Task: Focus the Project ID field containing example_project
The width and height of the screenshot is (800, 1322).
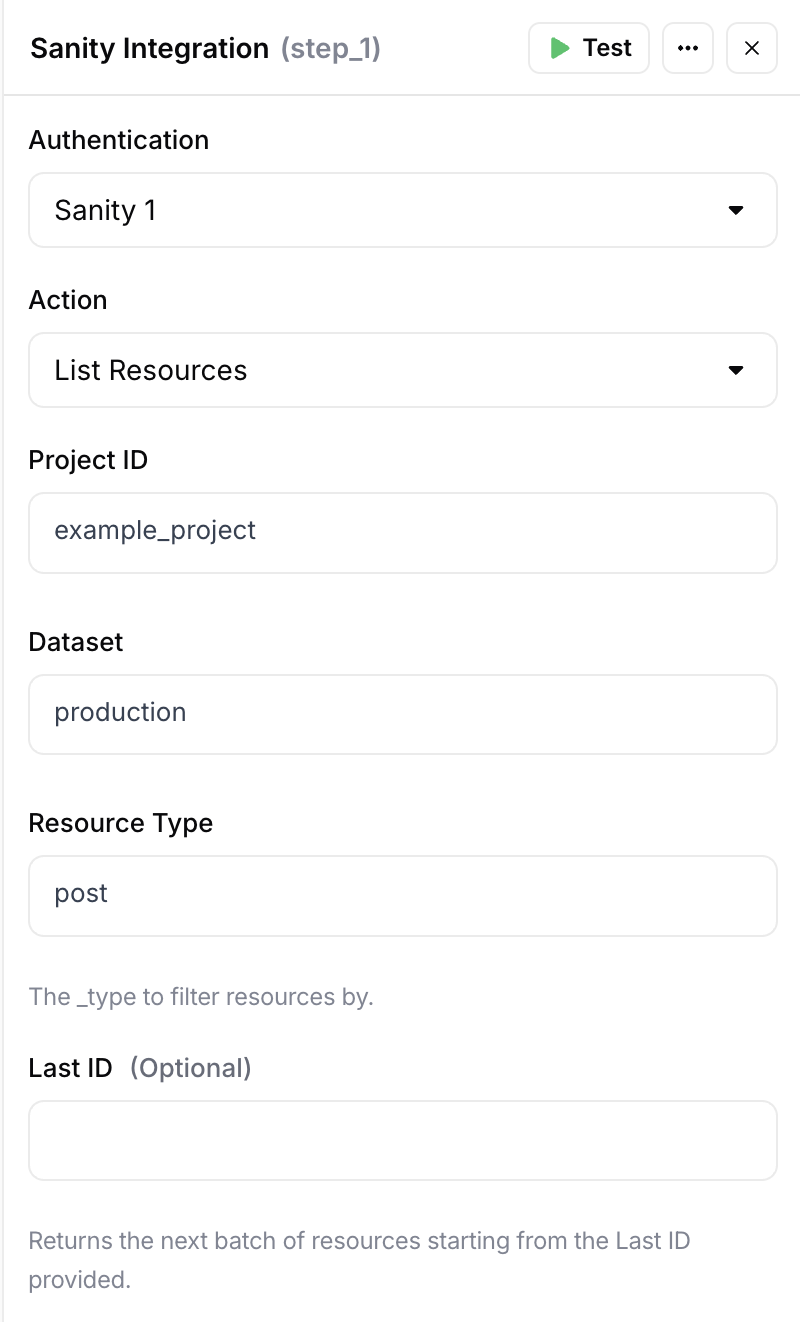Action: tap(403, 533)
